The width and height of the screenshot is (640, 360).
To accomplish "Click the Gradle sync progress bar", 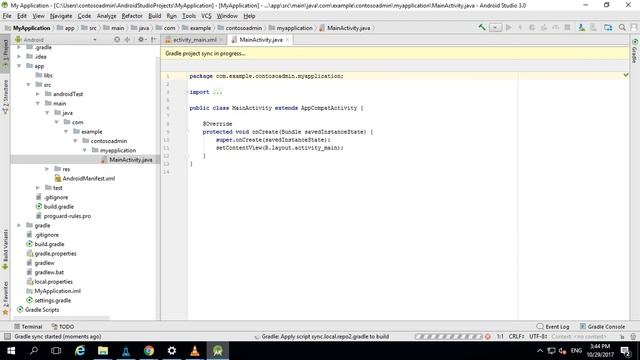I will point(449,336).
